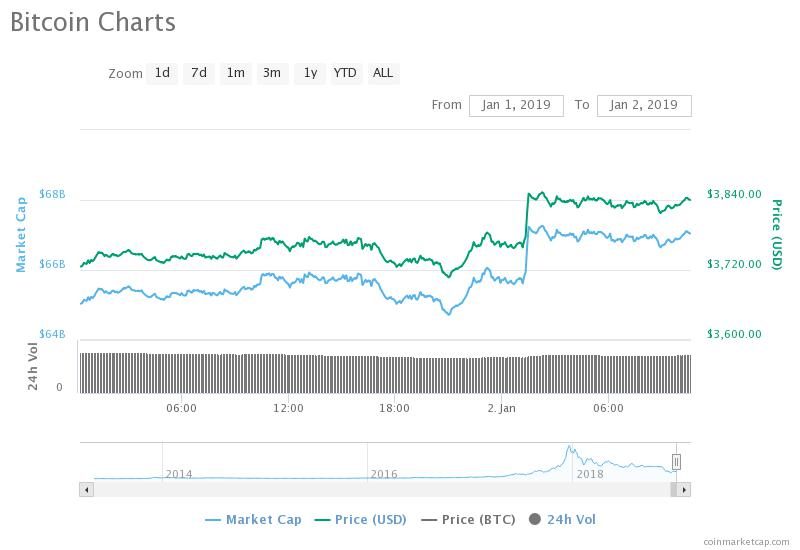Open the coinmarketcap.com credit link
Image resolution: width=800 pixels, height=550 pixels.
pyautogui.click(x=746, y=542)
